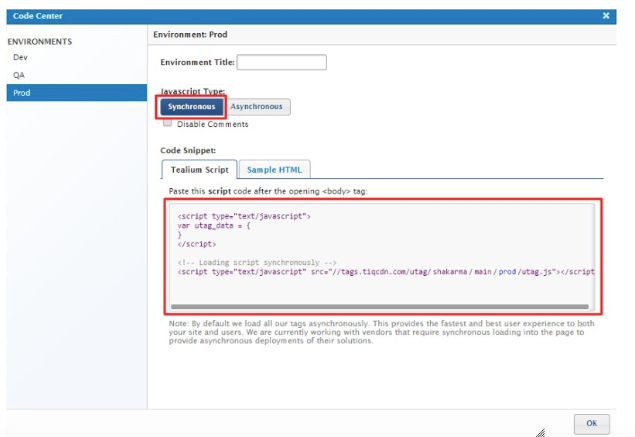Choose Asynchronous JavaScript type
The image size is (635, 437).
[257, 107]
